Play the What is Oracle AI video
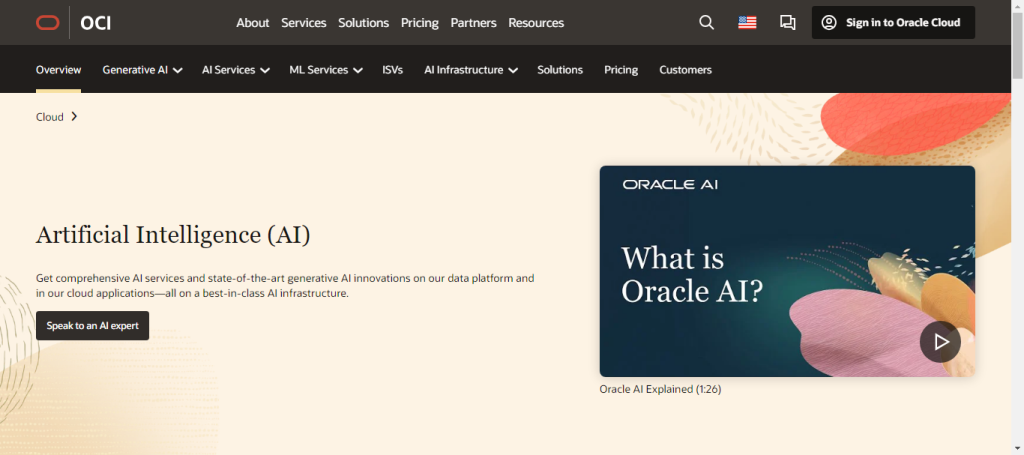 940,341
